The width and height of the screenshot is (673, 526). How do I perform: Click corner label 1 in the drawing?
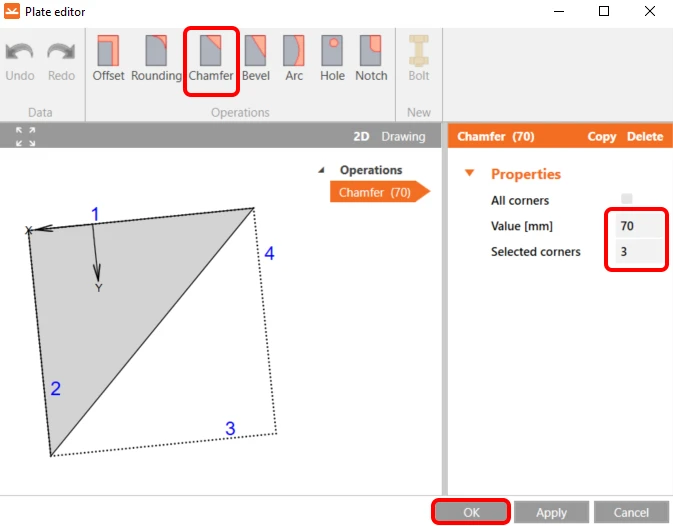coord(95,214)
